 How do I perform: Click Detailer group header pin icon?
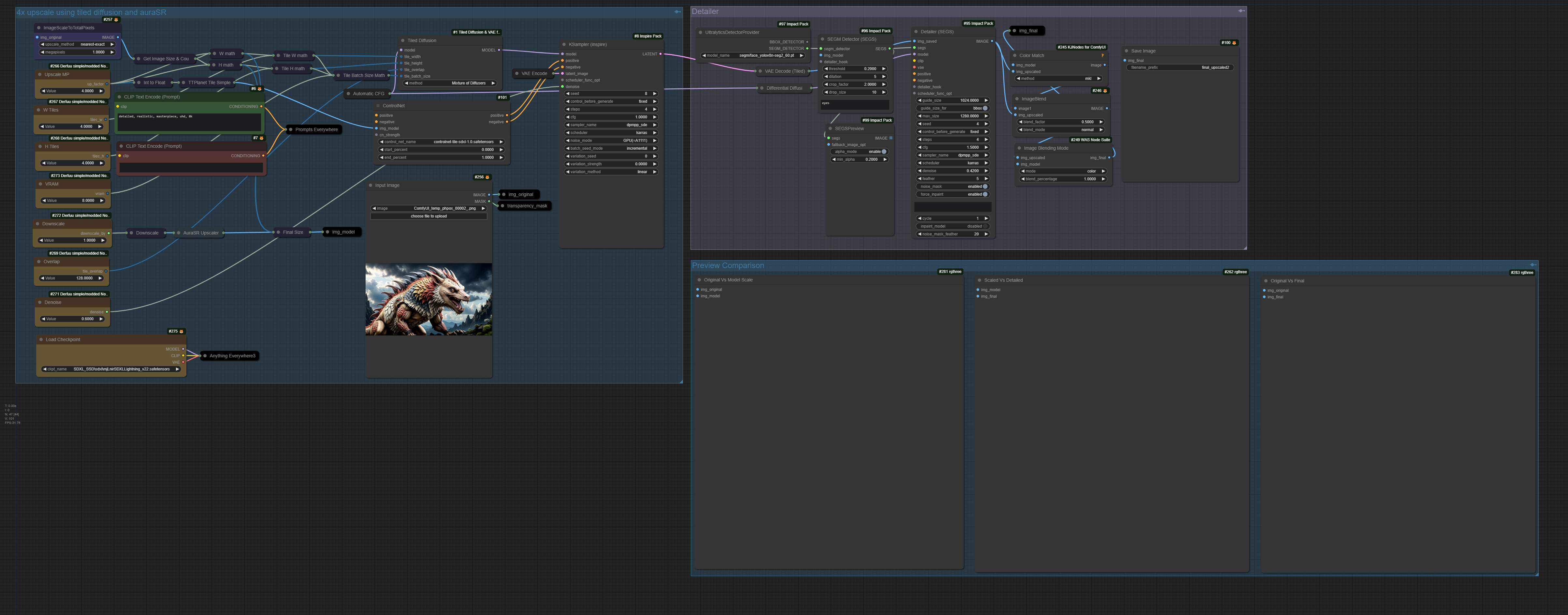(x=1241, y=11)
